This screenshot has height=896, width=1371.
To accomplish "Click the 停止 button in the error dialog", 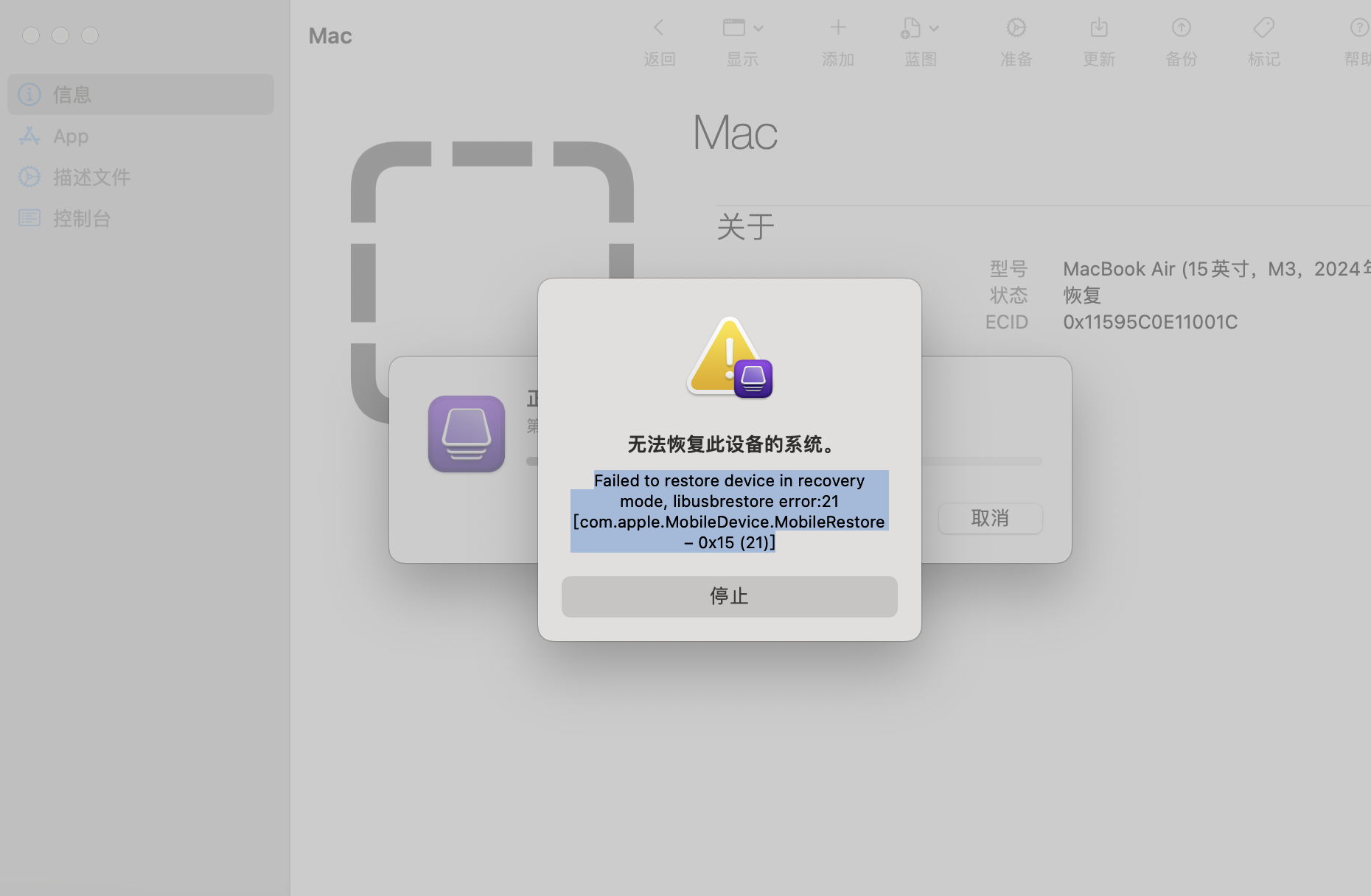I will point(730,596).
